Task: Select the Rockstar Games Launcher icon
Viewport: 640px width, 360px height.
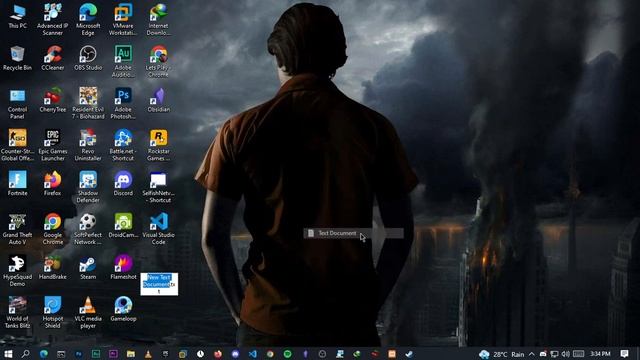Action: 158,145
